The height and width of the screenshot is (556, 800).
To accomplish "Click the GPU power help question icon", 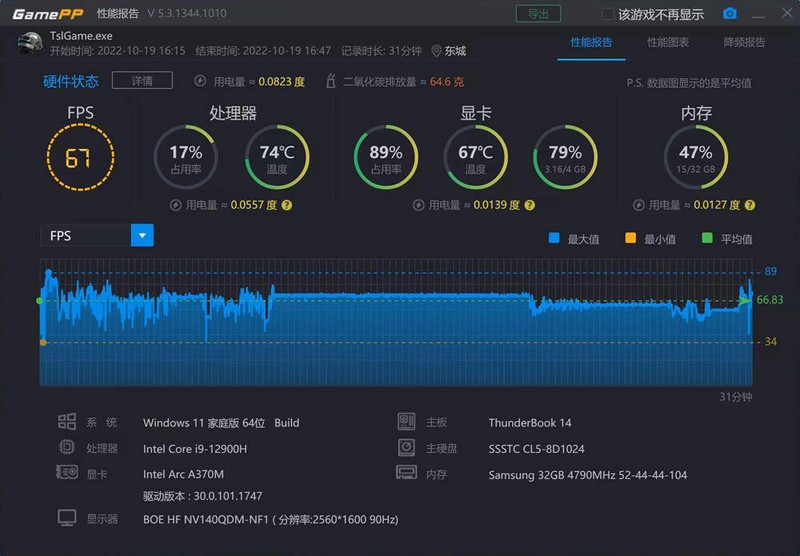I will point(530,205).
